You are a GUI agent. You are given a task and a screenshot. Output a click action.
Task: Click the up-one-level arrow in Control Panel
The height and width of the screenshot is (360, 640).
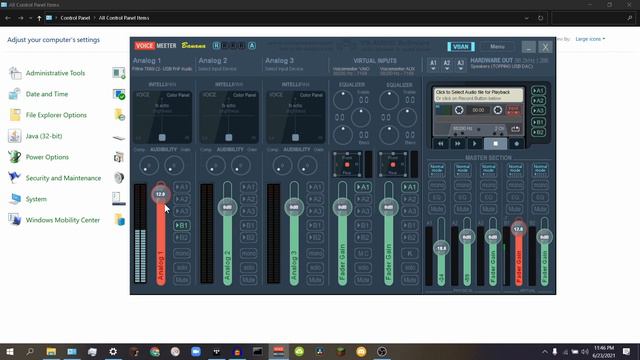[x=39, y=18]
